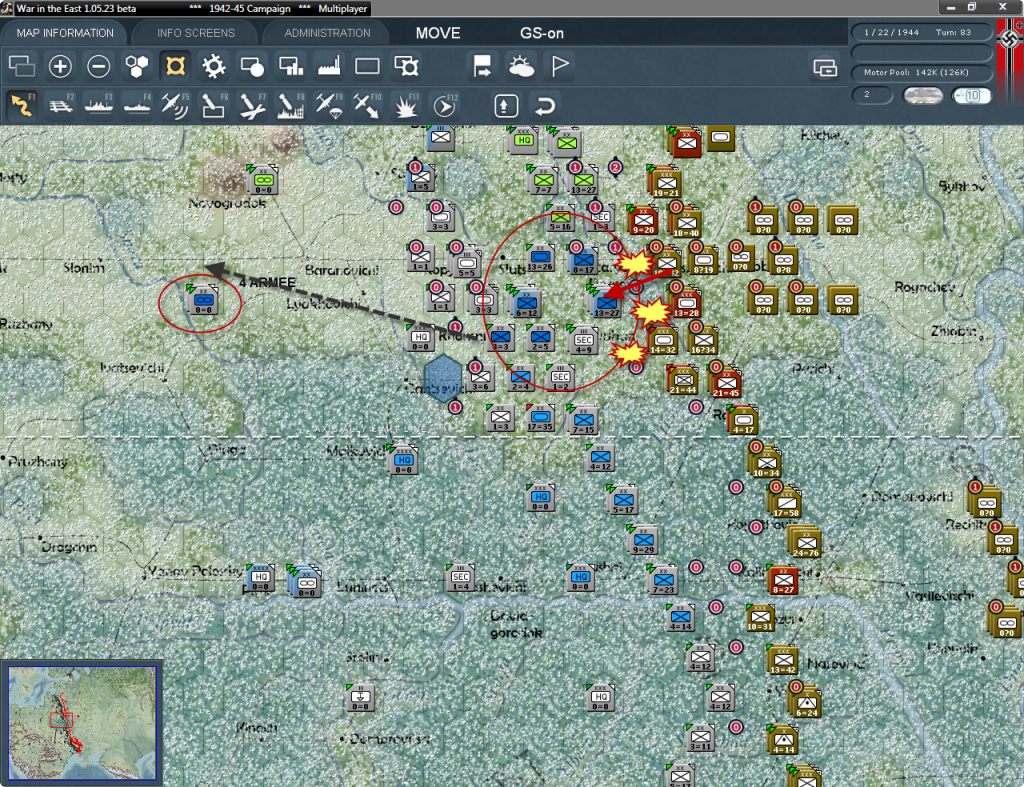Click the snowy indicator showing 10
Image resolution: width=1024 pixels, height=787 pixels.
tap(971, 95)
